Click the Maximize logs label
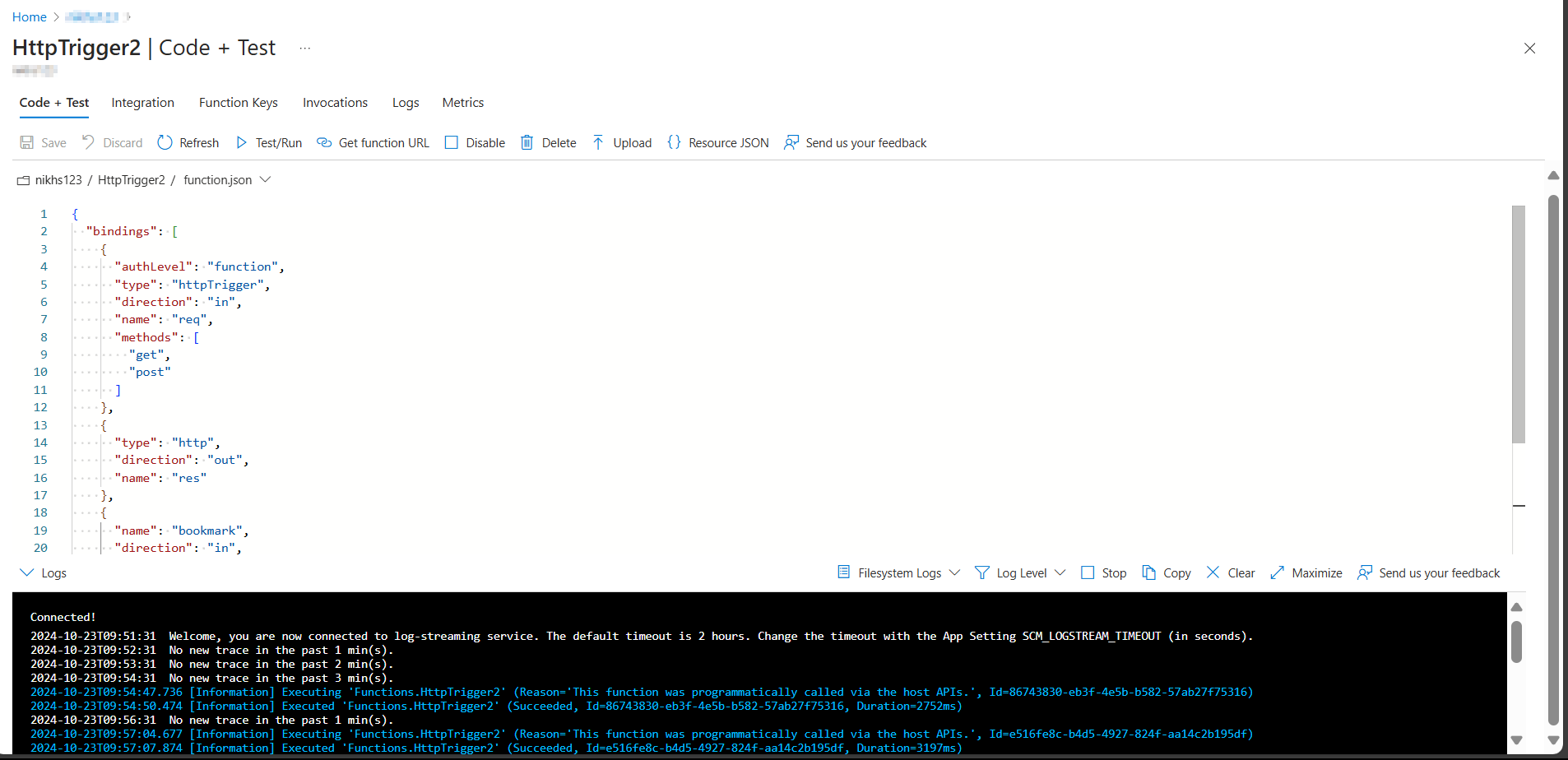 click(x=1317, y=573)
